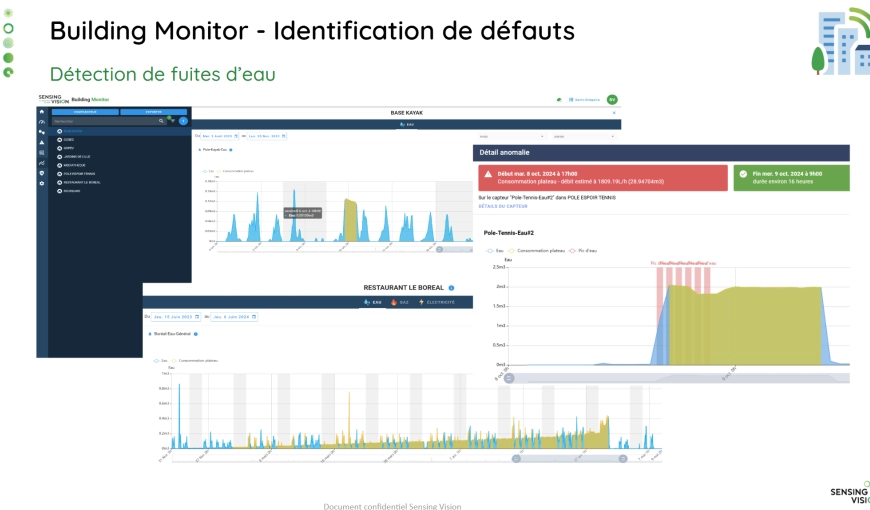Toggle Consommation plateau in Boreal chart legend
The height and width of the screenshot is (510, 870).
tap(194, 361)
